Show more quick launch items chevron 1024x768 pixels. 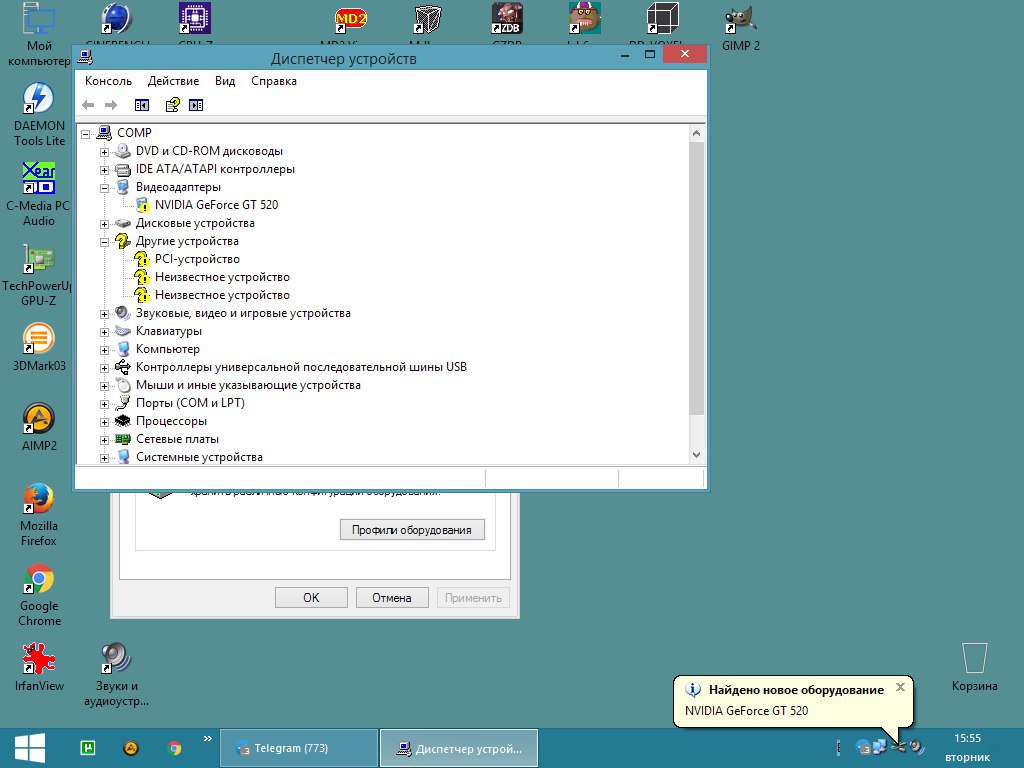coord(208,739)
